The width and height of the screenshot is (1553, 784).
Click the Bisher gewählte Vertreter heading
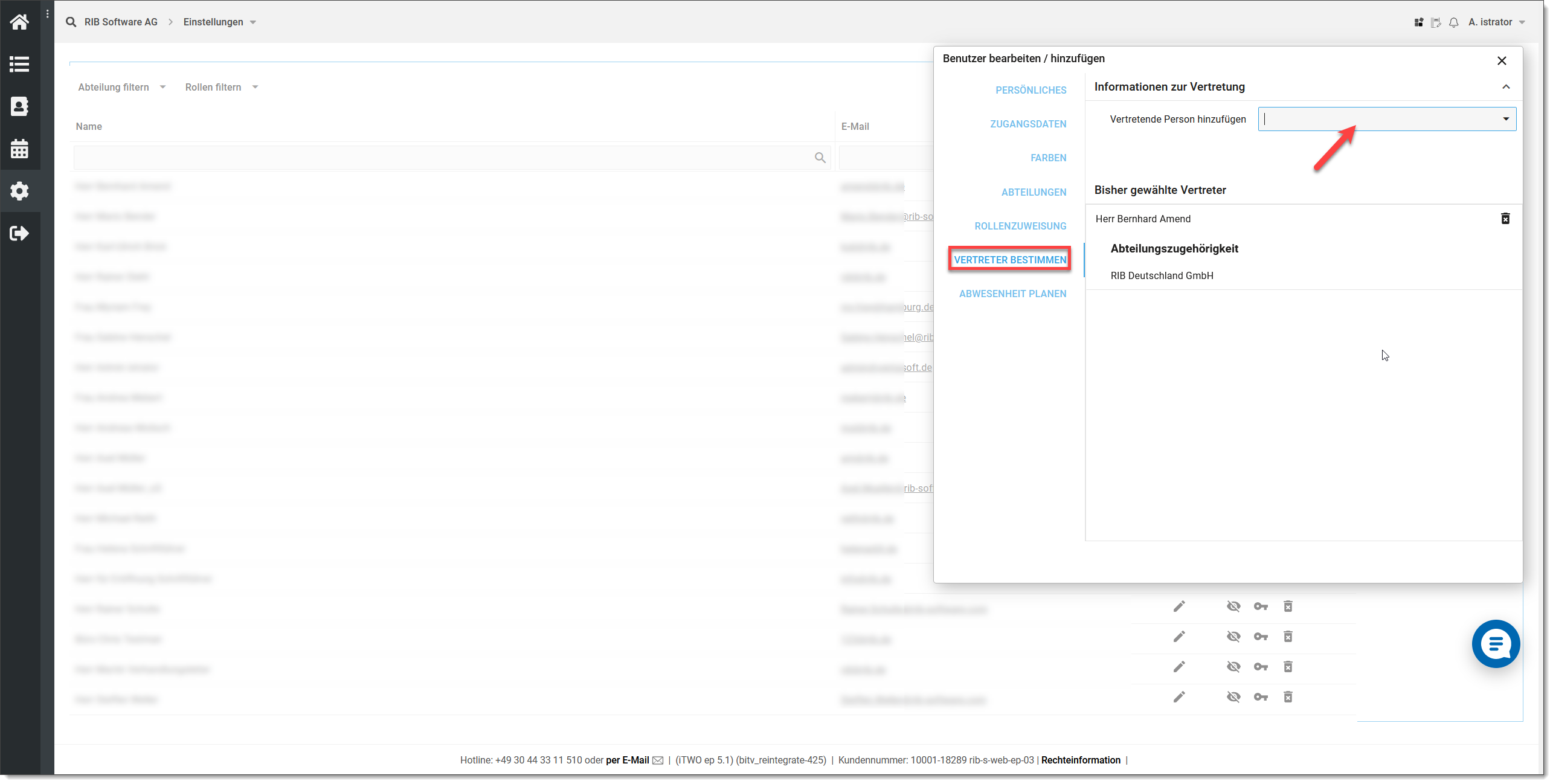tap(1160, 190)
